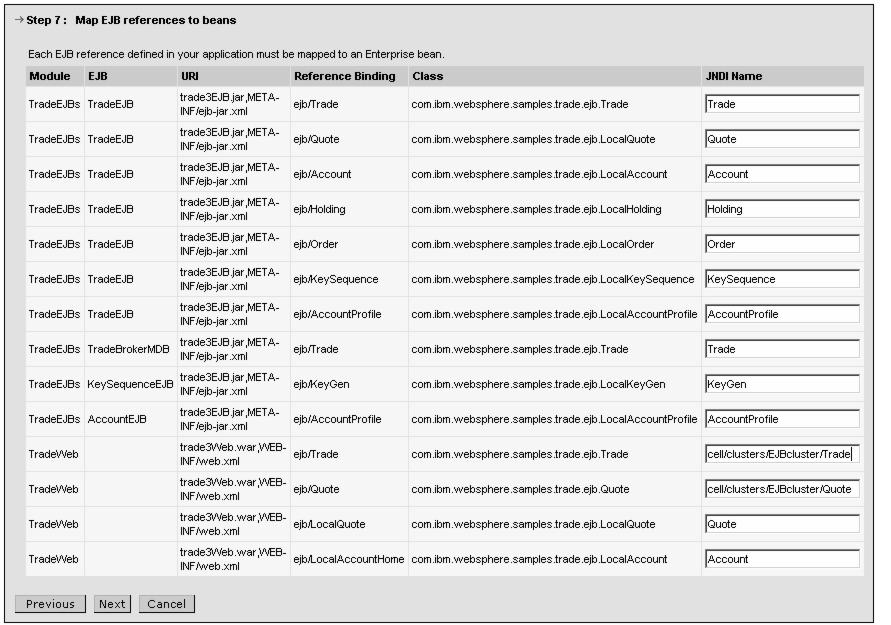Edit JNDI Name for ejb/LocalQuote row
The image size is (891, 625).
(x=782, y=524)
